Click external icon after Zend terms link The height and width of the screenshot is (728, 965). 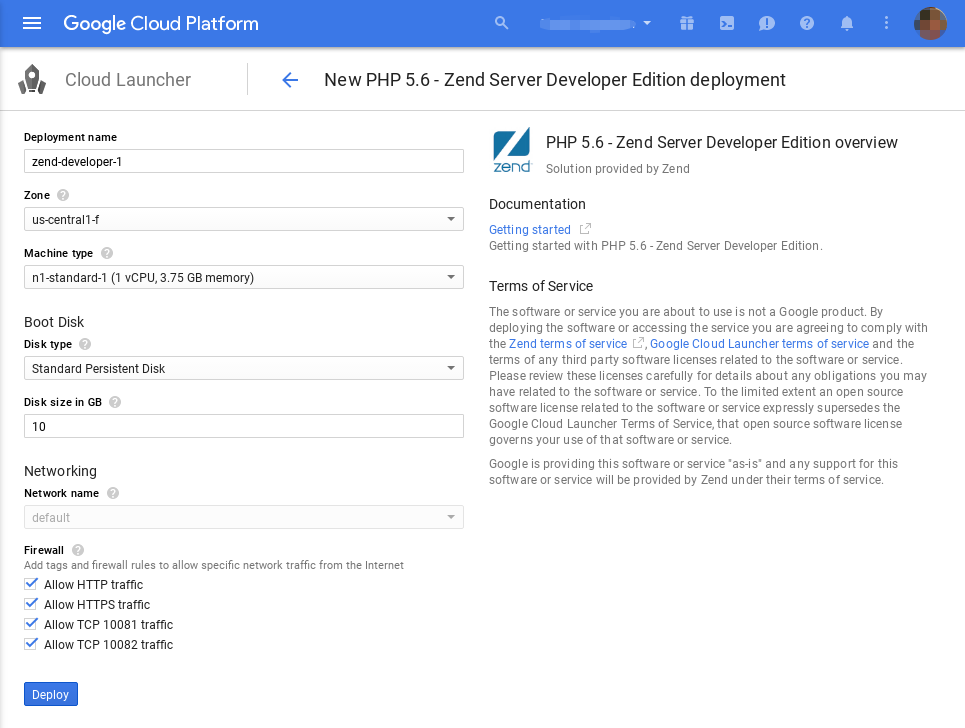click(639, 343)
